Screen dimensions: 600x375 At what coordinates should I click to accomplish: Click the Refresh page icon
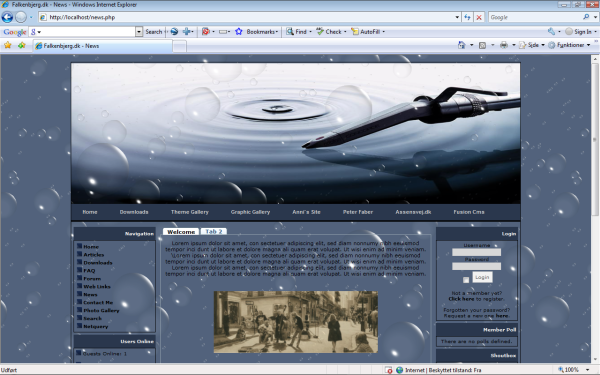pos(467,17)
